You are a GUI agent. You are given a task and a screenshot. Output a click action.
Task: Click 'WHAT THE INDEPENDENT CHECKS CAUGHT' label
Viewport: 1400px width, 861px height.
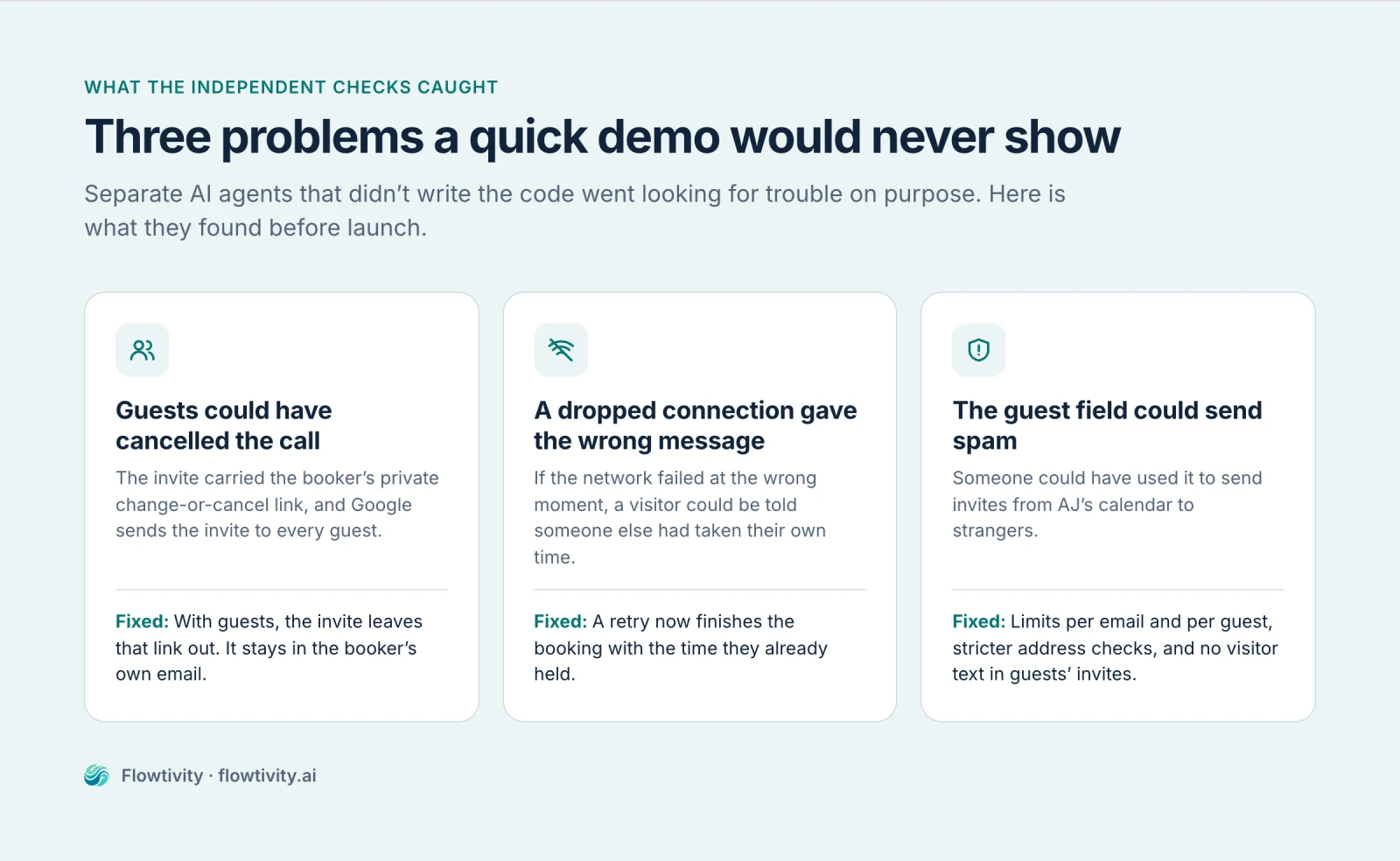coord(290,87)
